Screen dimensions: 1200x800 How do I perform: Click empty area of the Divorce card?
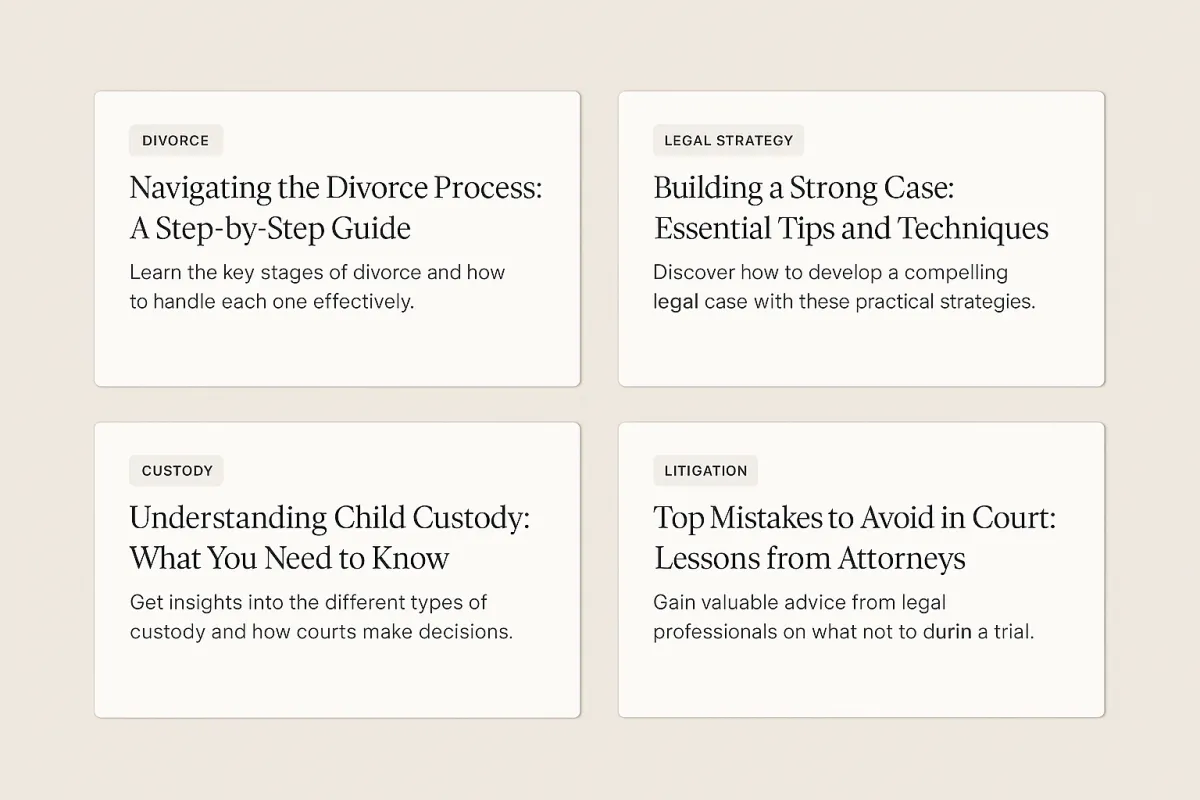(x=337, y=350)
